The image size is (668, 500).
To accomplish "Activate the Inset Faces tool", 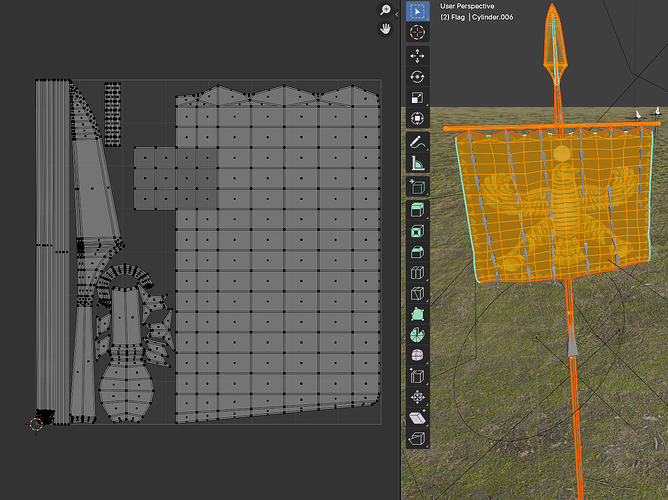I will pos(418,231).
